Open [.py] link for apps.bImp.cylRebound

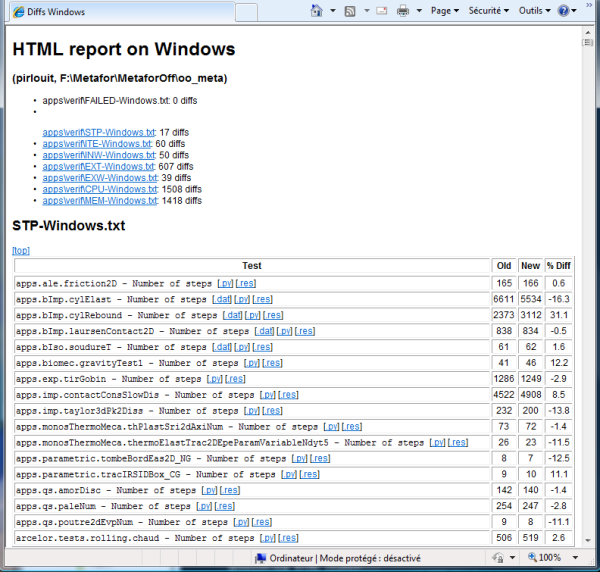(252, 315)
